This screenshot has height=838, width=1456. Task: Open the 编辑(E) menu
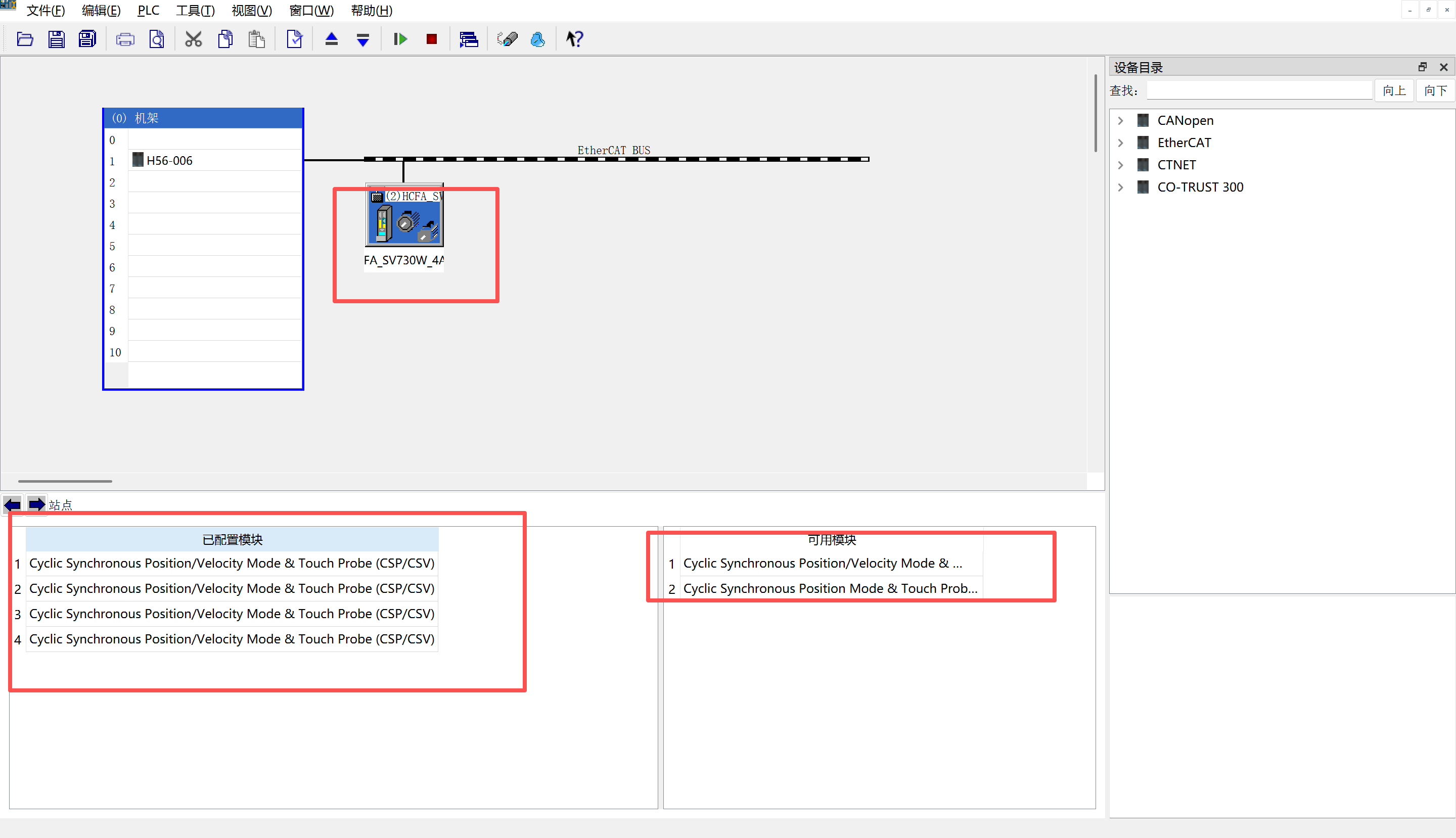click(x=101, y=10)
